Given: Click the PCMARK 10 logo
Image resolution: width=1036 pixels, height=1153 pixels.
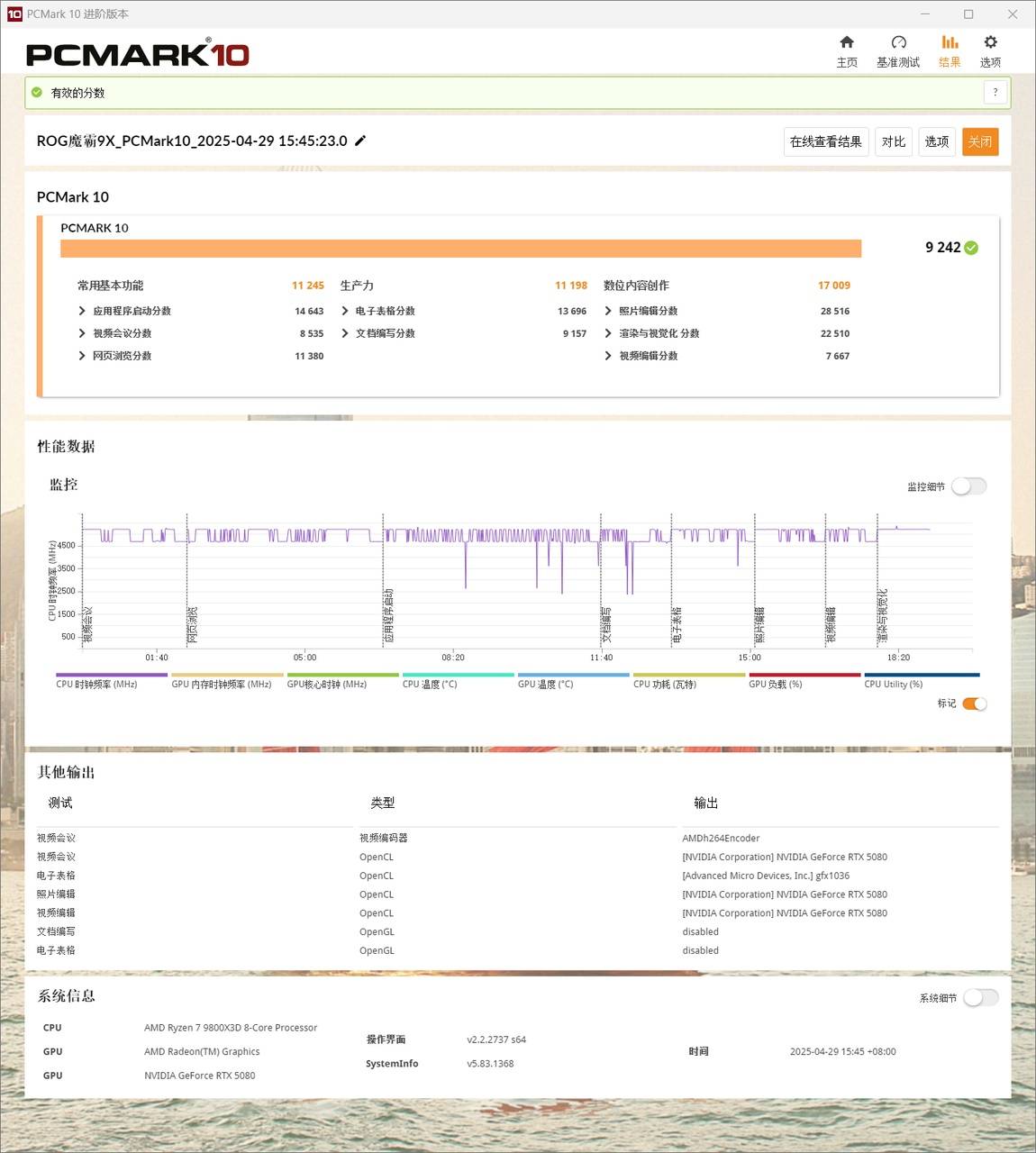Looking at the screenshot, I should (138, 54).
